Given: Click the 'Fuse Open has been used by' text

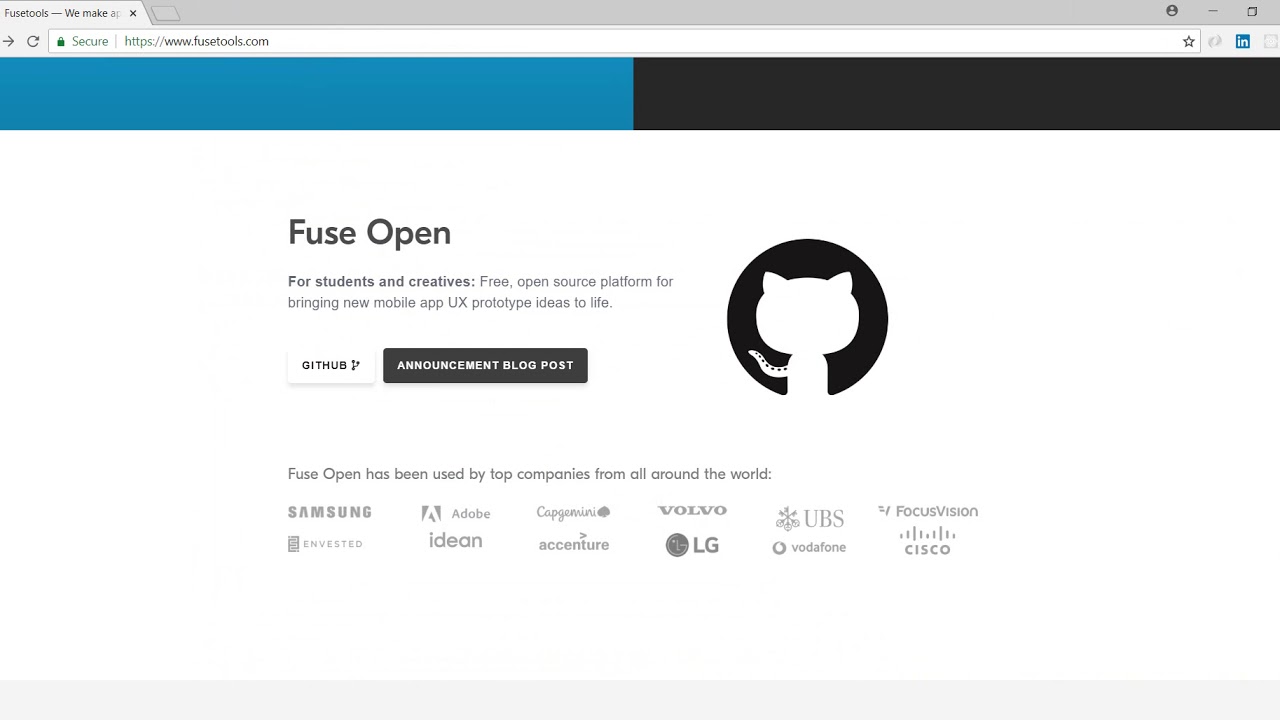Looking at the screenshot, I should coord(387,474).
